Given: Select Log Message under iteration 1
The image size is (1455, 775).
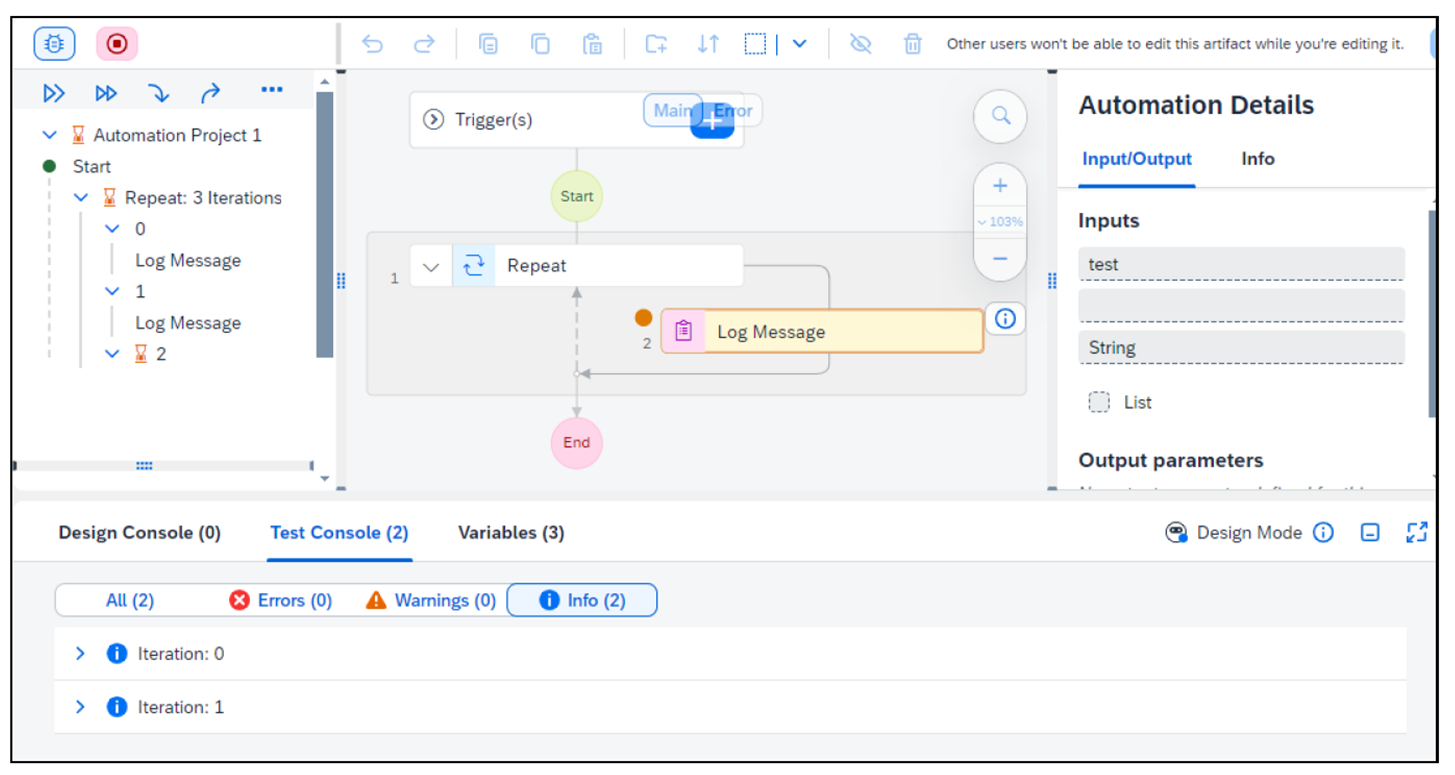Looking at the screenshot, I should 188,323.
